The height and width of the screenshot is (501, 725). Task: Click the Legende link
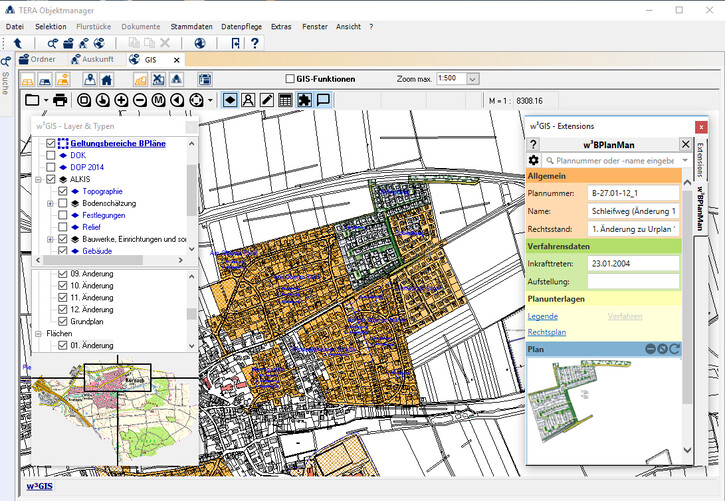coord(543,316)
